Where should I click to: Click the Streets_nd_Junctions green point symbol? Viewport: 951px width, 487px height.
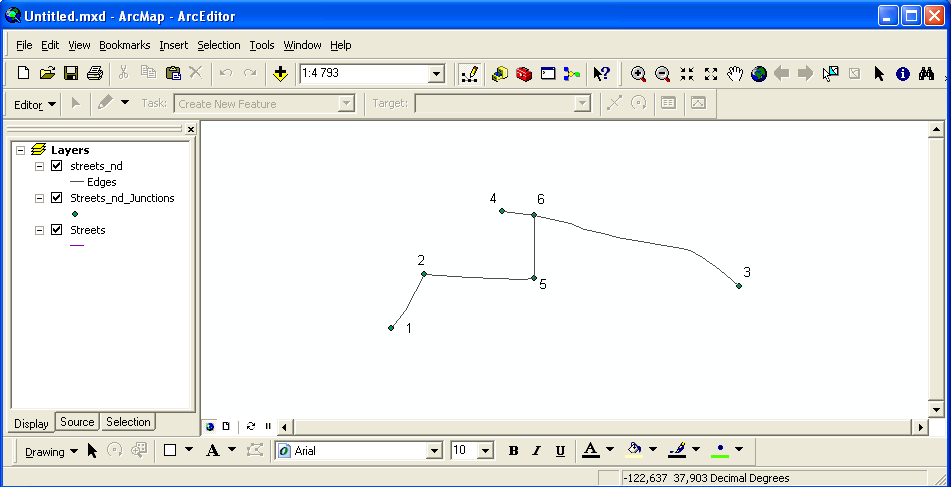pos(75,213)
